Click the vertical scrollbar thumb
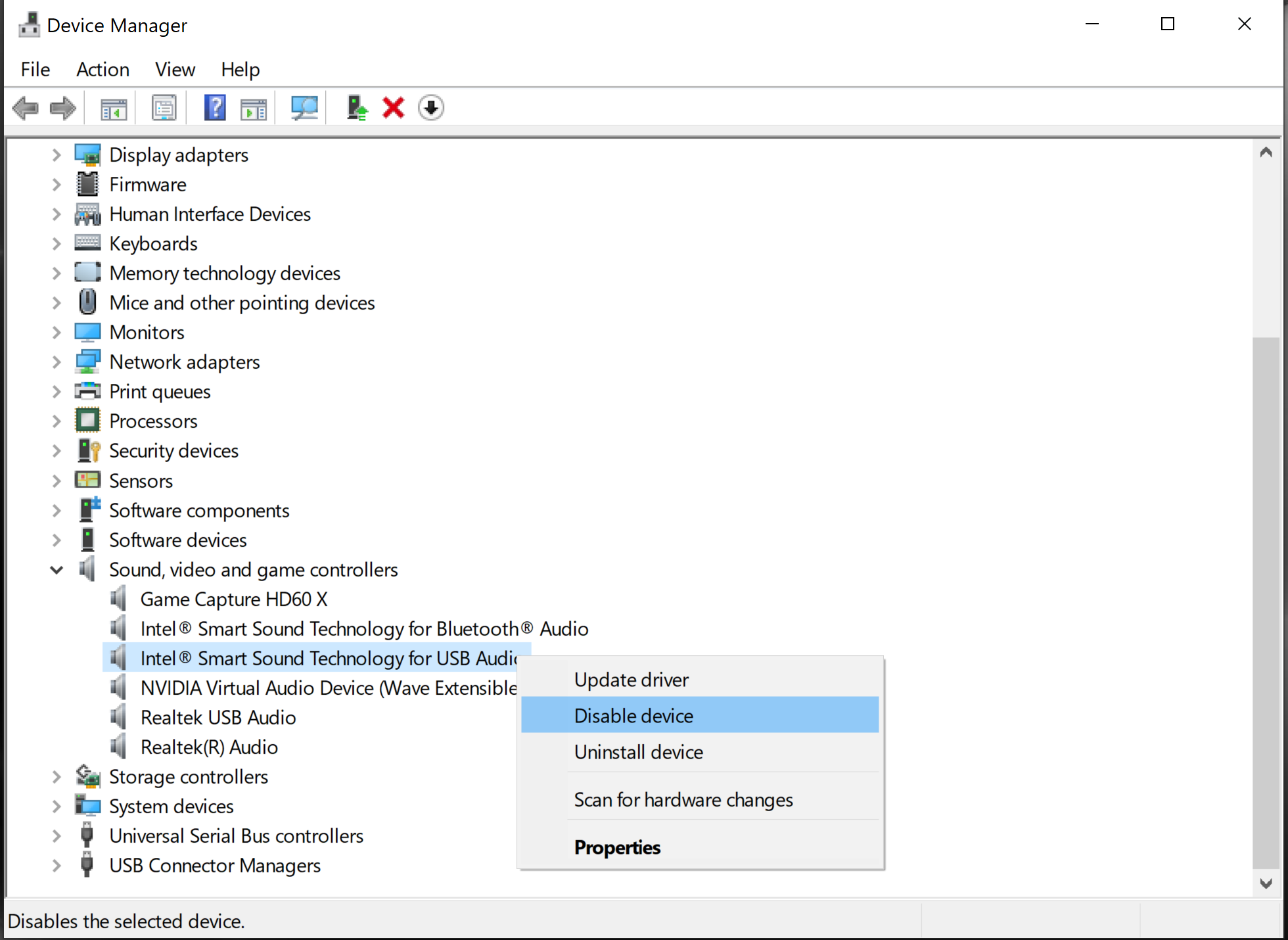 coord(1266,602)
